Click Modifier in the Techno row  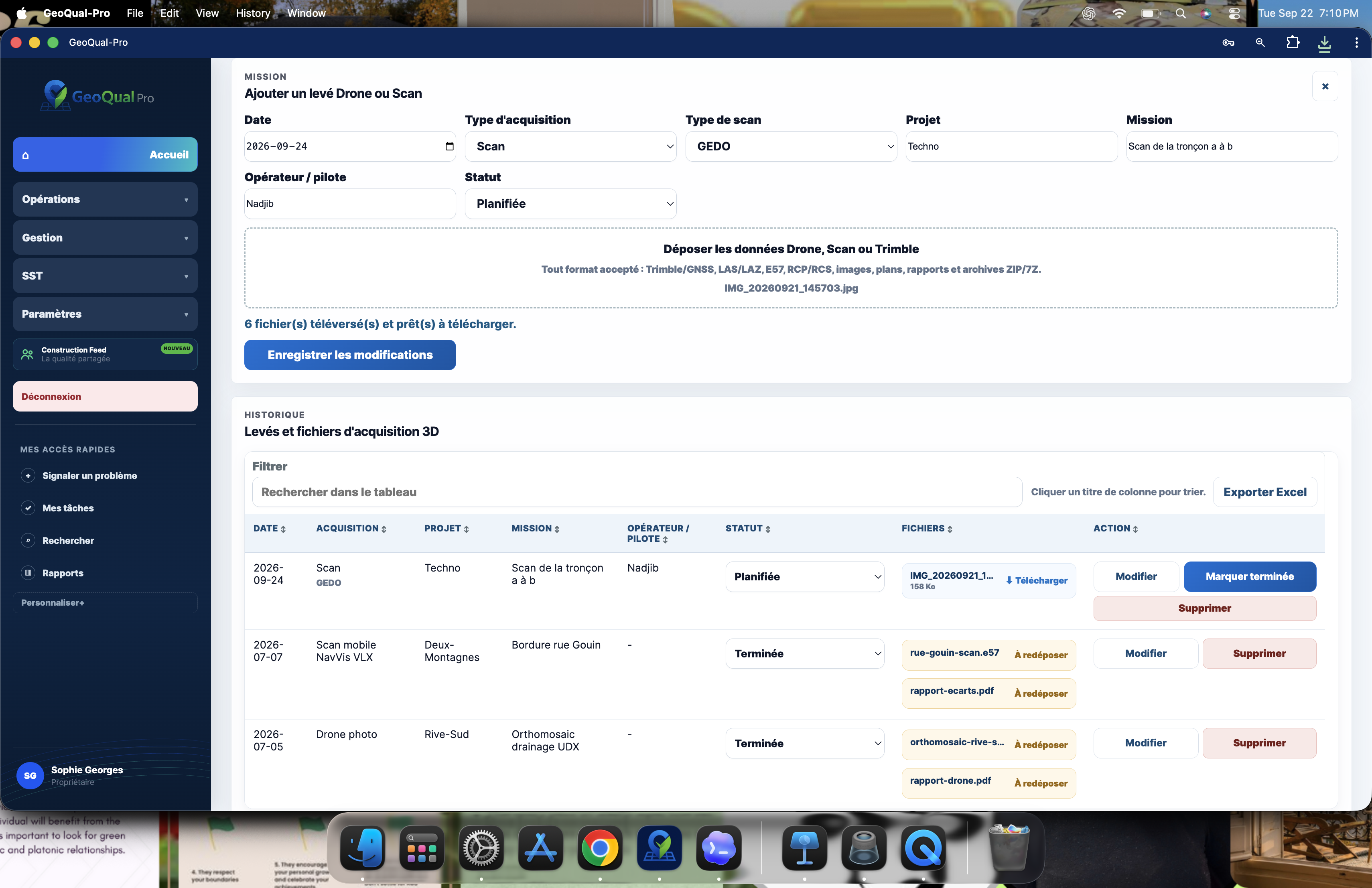pos(1136,576)
